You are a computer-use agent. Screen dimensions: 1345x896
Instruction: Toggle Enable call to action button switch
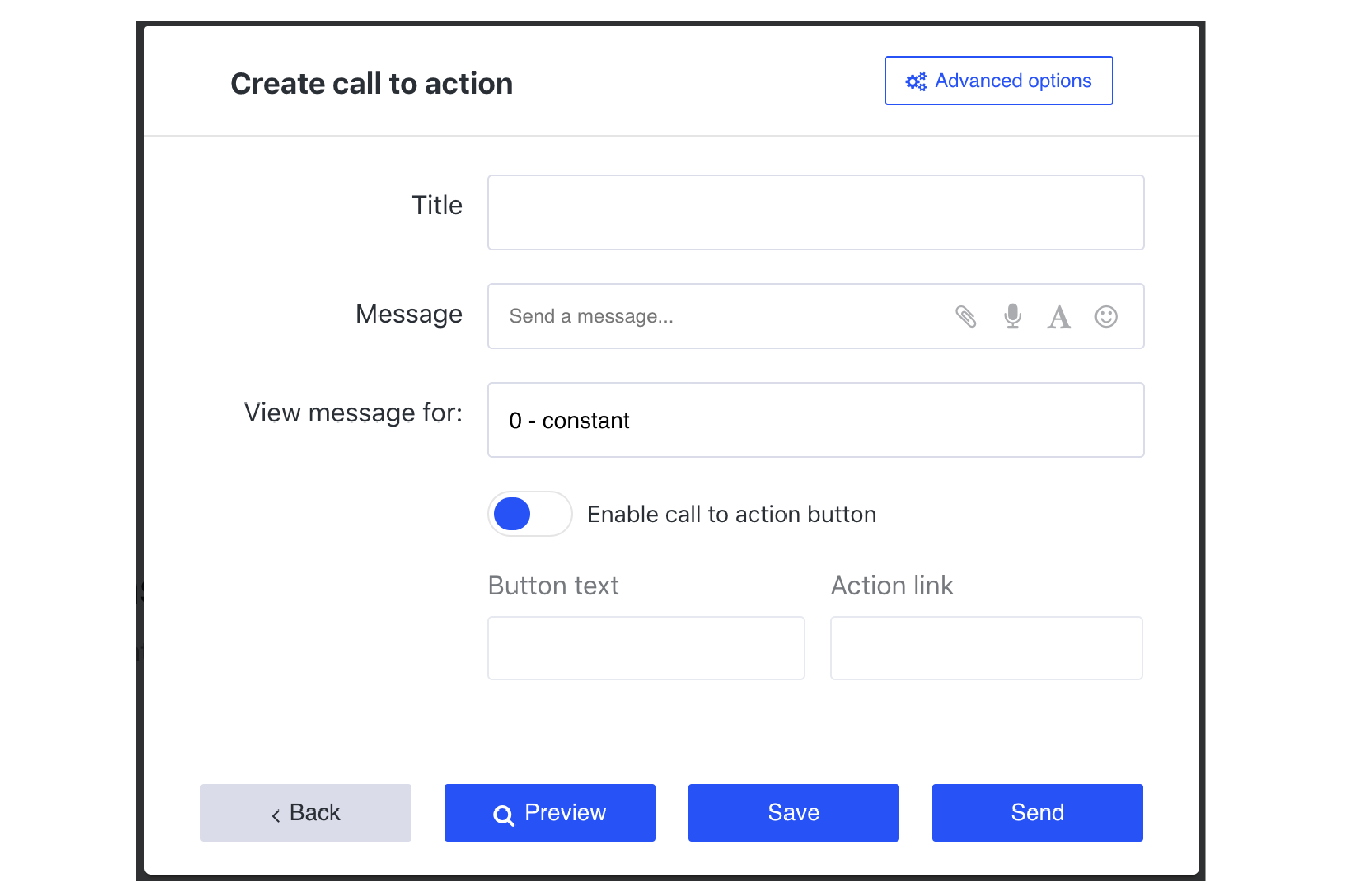529,513
